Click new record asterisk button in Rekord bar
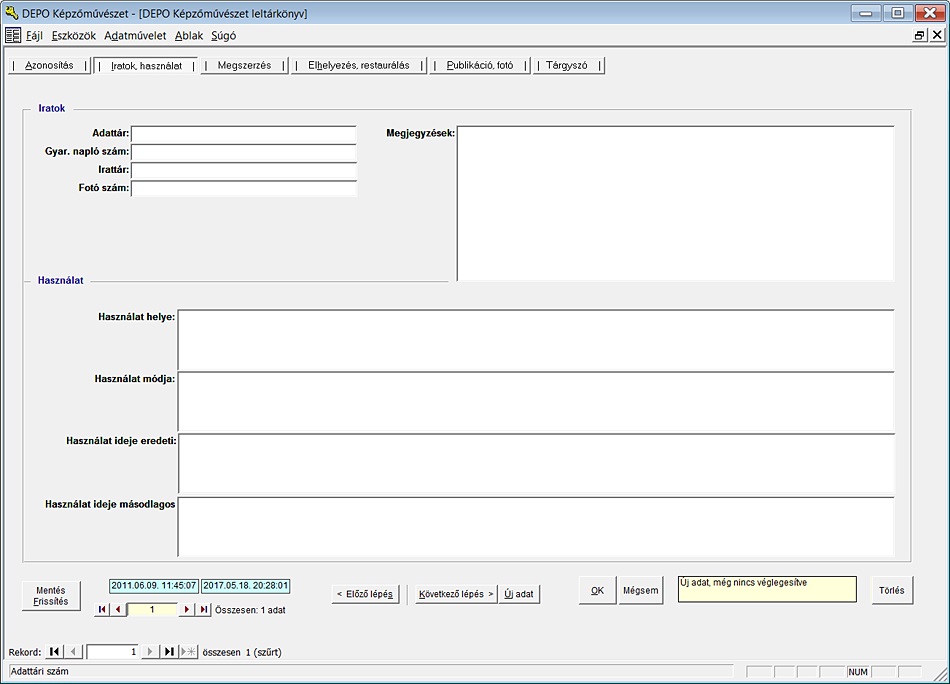This screenshot has height=684, width=950. pyautogui.click(x=189, y=652)
